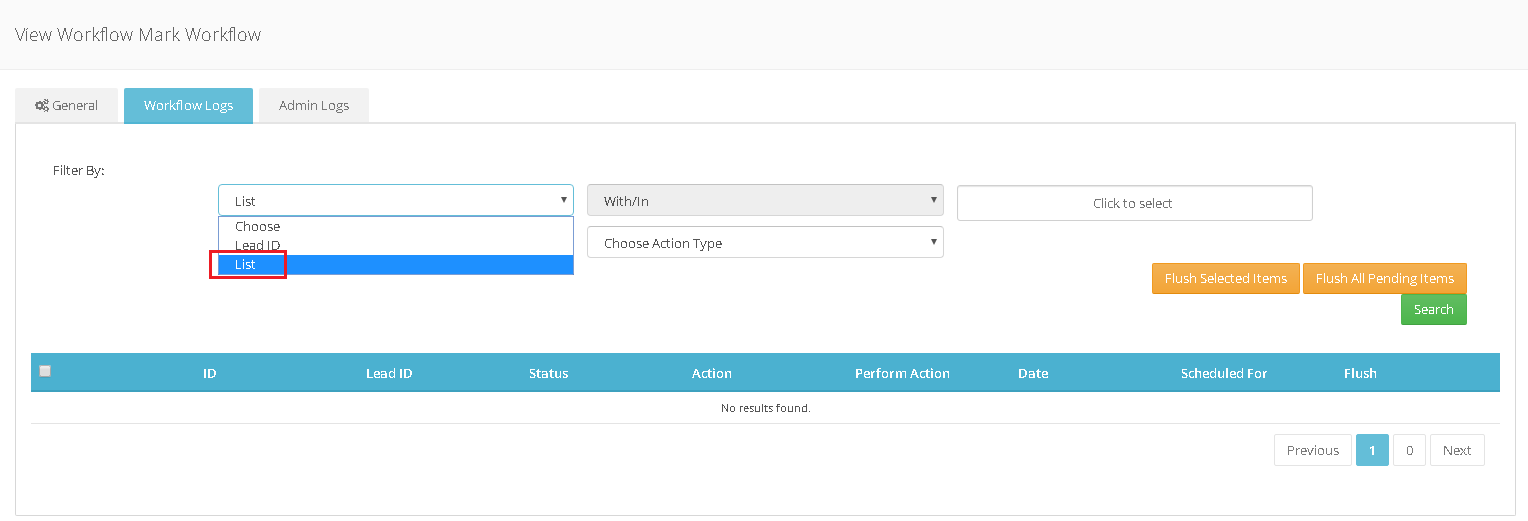Toggle the select-all checkbox in table header
This screenshot has height=521, width=1528.
click(45, 371)
